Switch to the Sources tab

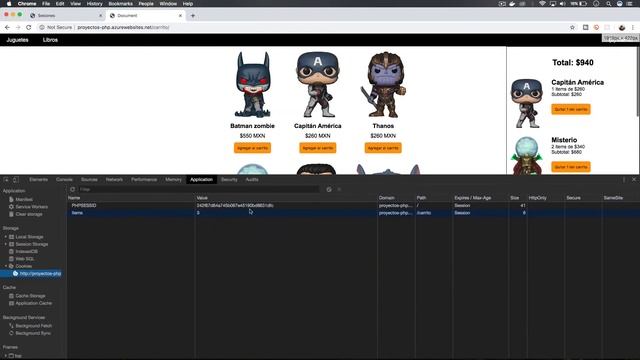pos(89,180)
